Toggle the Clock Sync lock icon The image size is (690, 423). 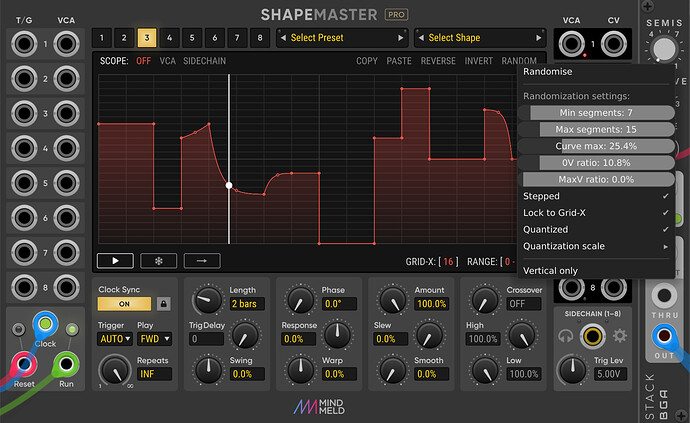pyautogui.click(x=164, y=304)
